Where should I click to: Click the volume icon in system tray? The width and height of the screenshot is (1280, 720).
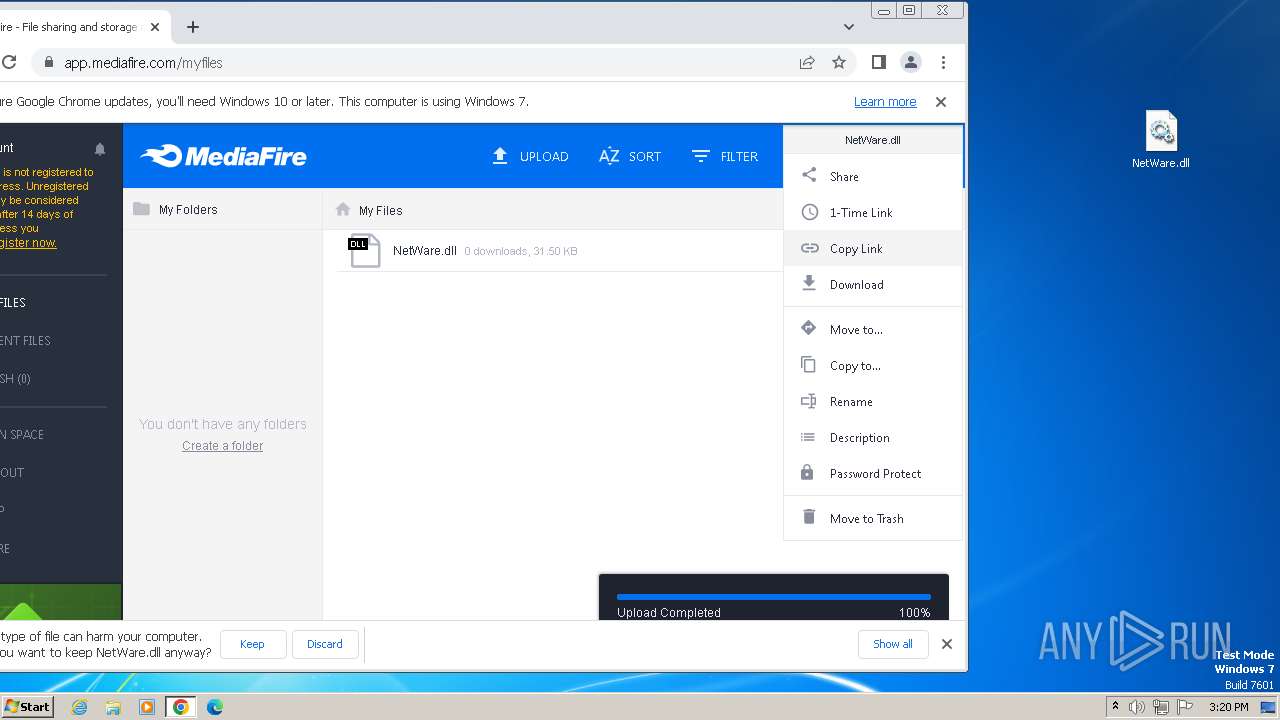pyautogui.click(x=1137, y=707)
